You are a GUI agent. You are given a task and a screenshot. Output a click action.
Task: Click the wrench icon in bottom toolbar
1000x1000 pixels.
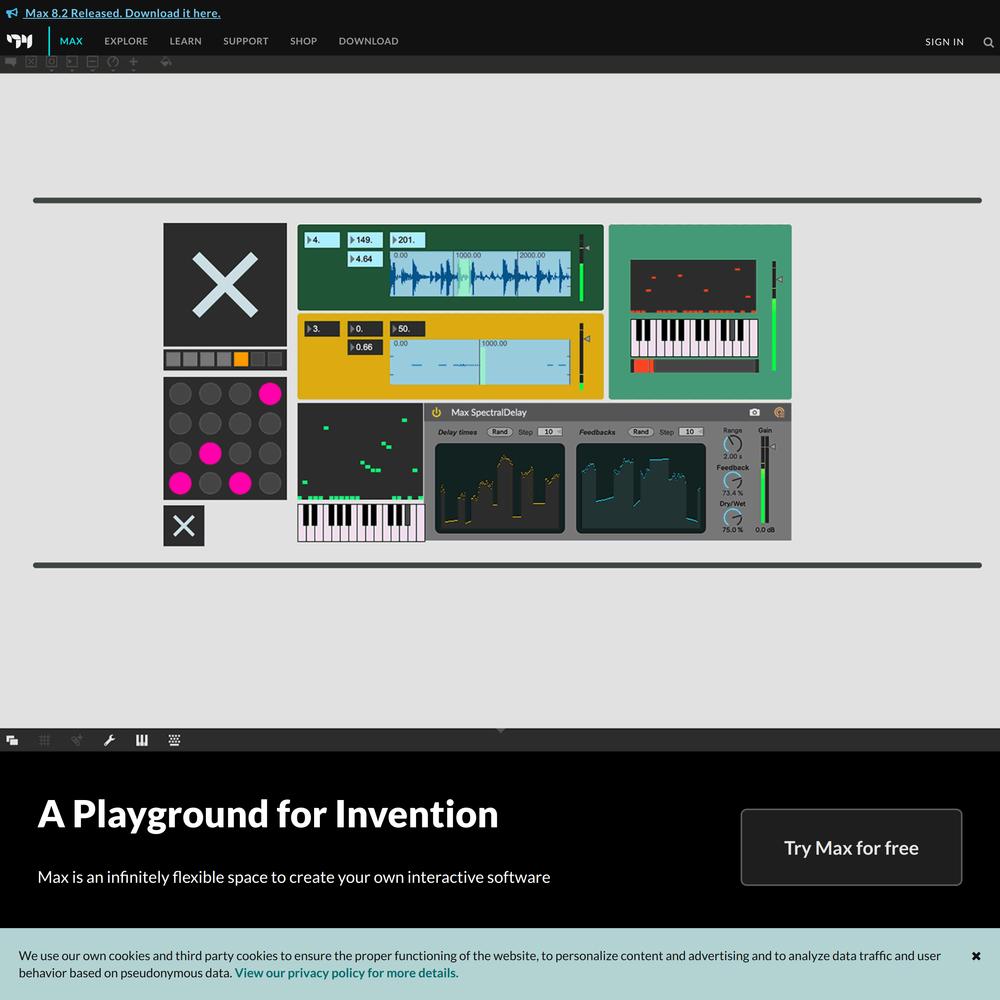(110, 740)
